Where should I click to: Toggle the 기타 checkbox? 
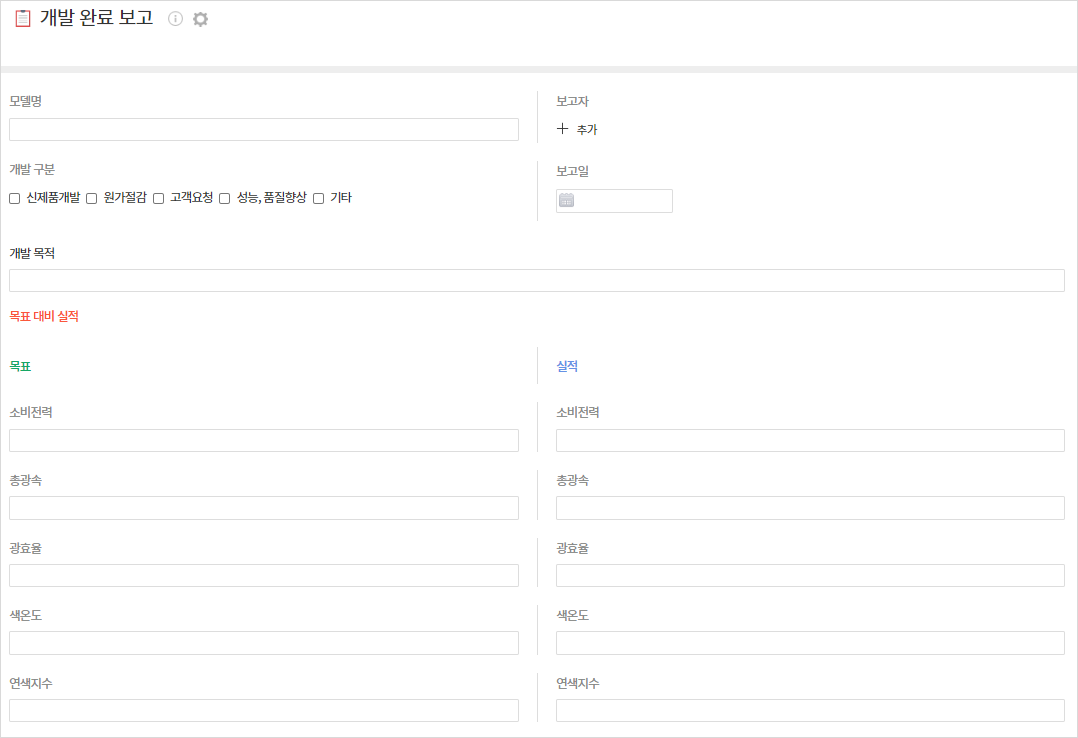319,198
